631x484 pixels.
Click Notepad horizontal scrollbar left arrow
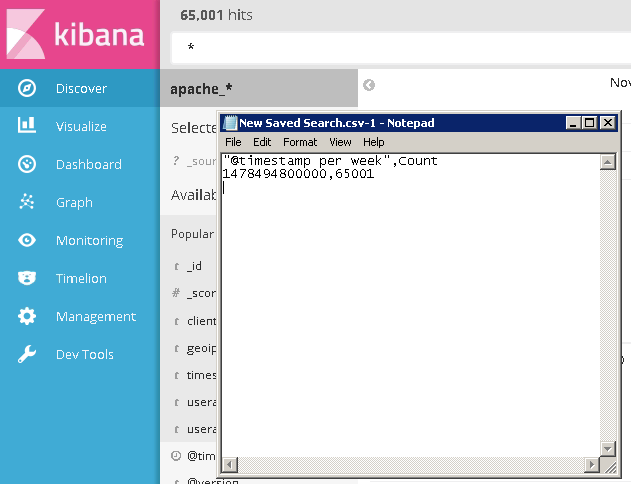click(x=230, y=465)
